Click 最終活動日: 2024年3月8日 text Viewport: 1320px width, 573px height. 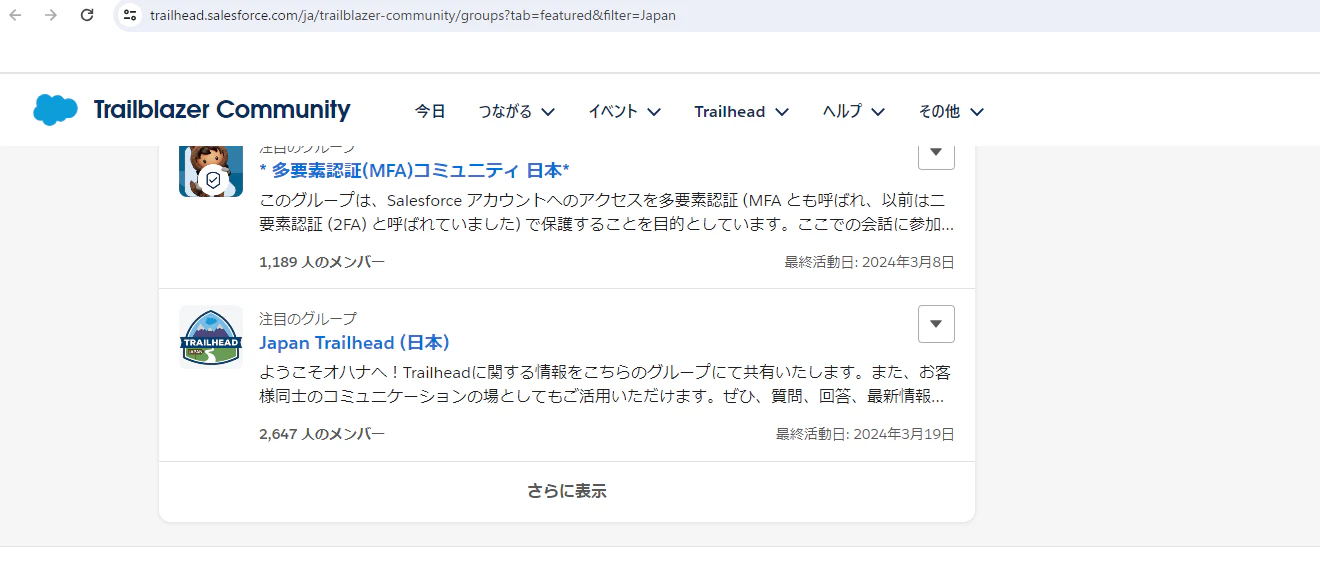[869, 262]
